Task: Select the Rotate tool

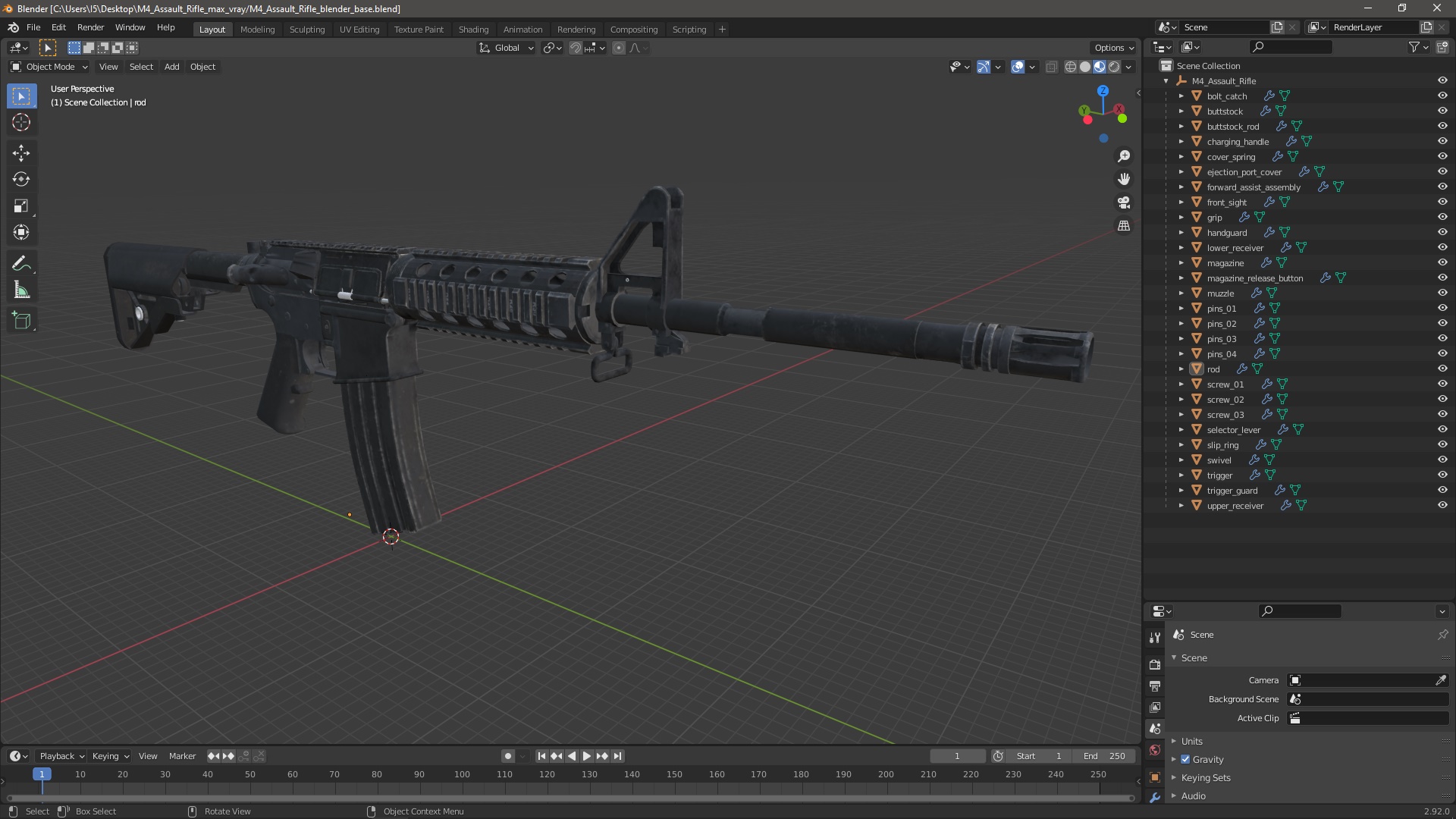Action: (x=21, y=180)
